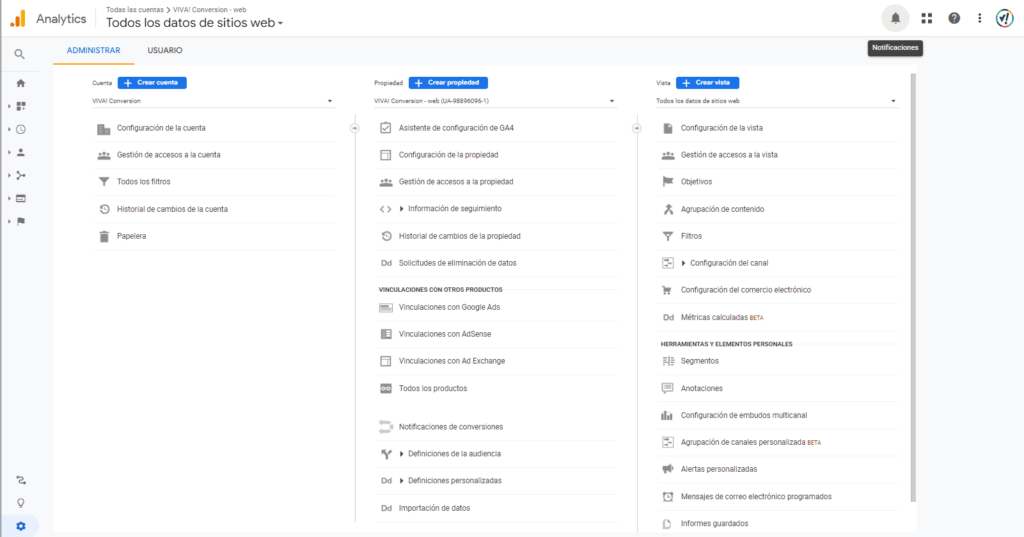Click the Discover lightbulb icon

pos(21,503)
